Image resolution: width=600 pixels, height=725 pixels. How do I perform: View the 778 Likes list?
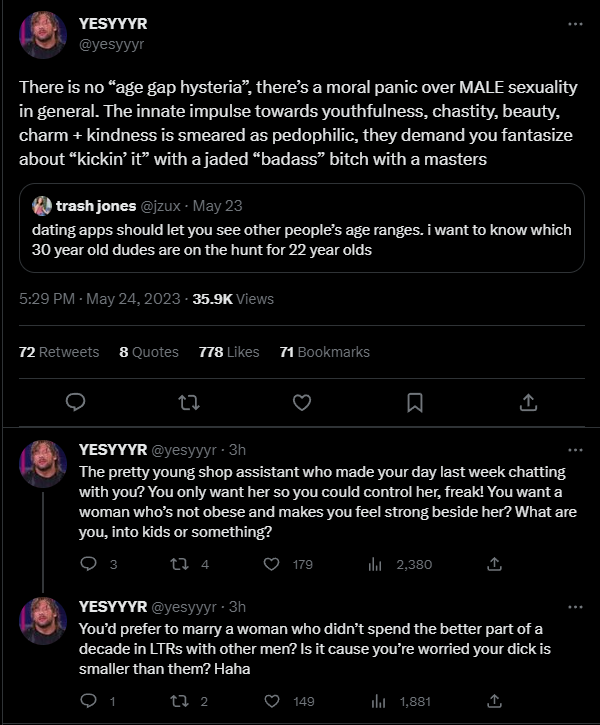click(228, 352)
